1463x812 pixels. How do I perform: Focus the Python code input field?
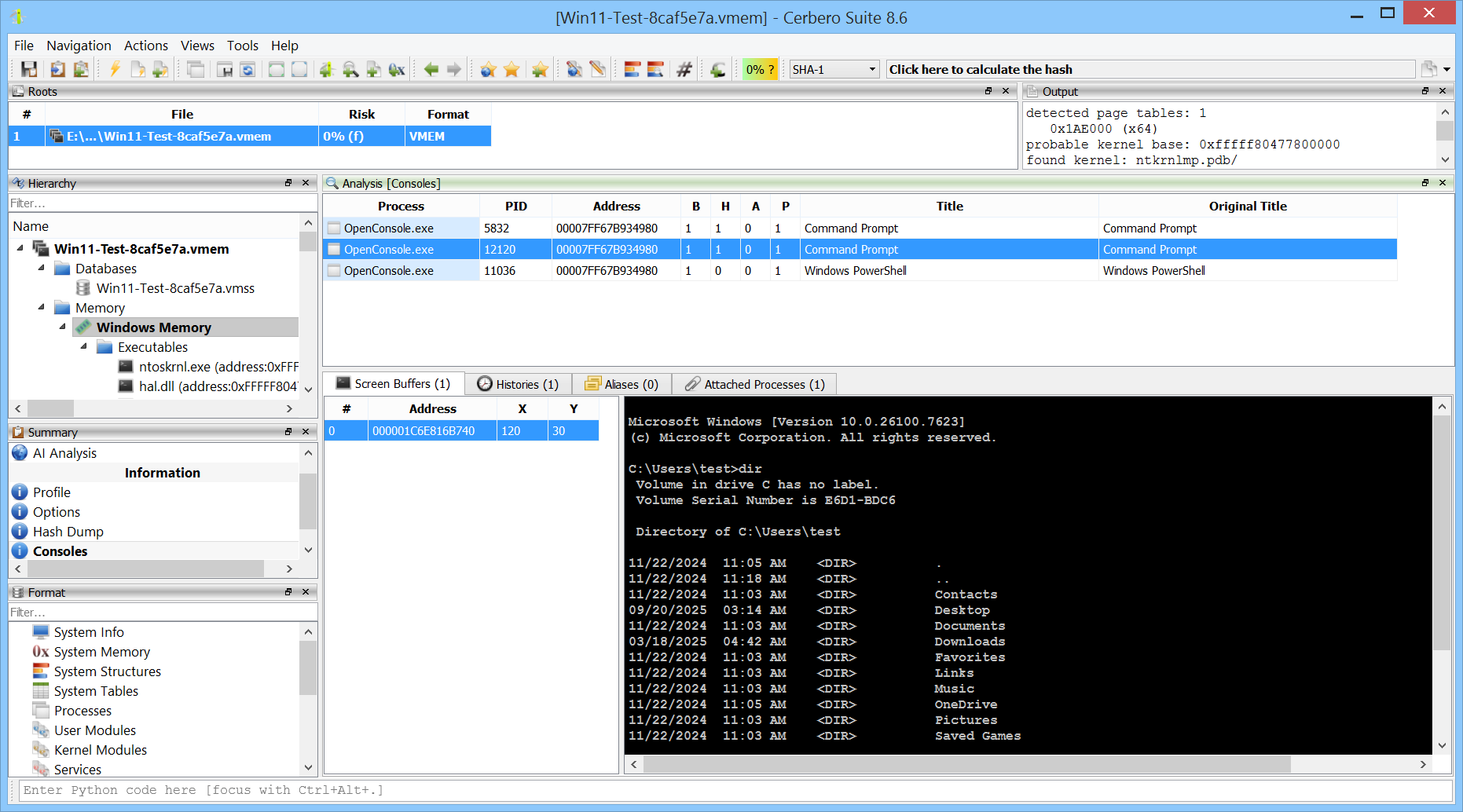(x=731, y=790)
